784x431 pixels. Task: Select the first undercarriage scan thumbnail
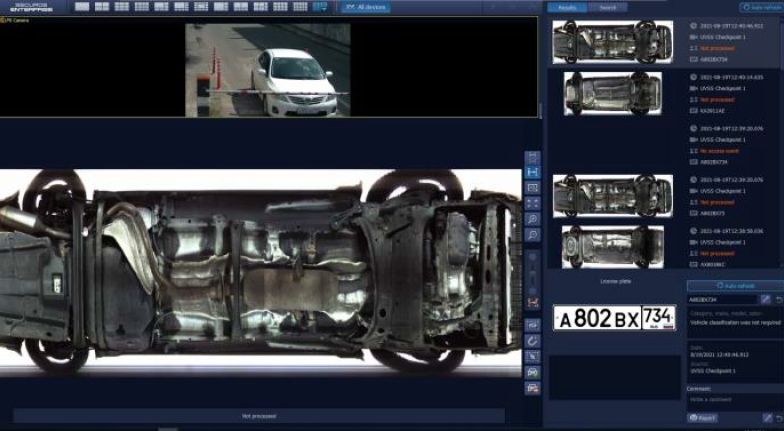coord(612,42)
